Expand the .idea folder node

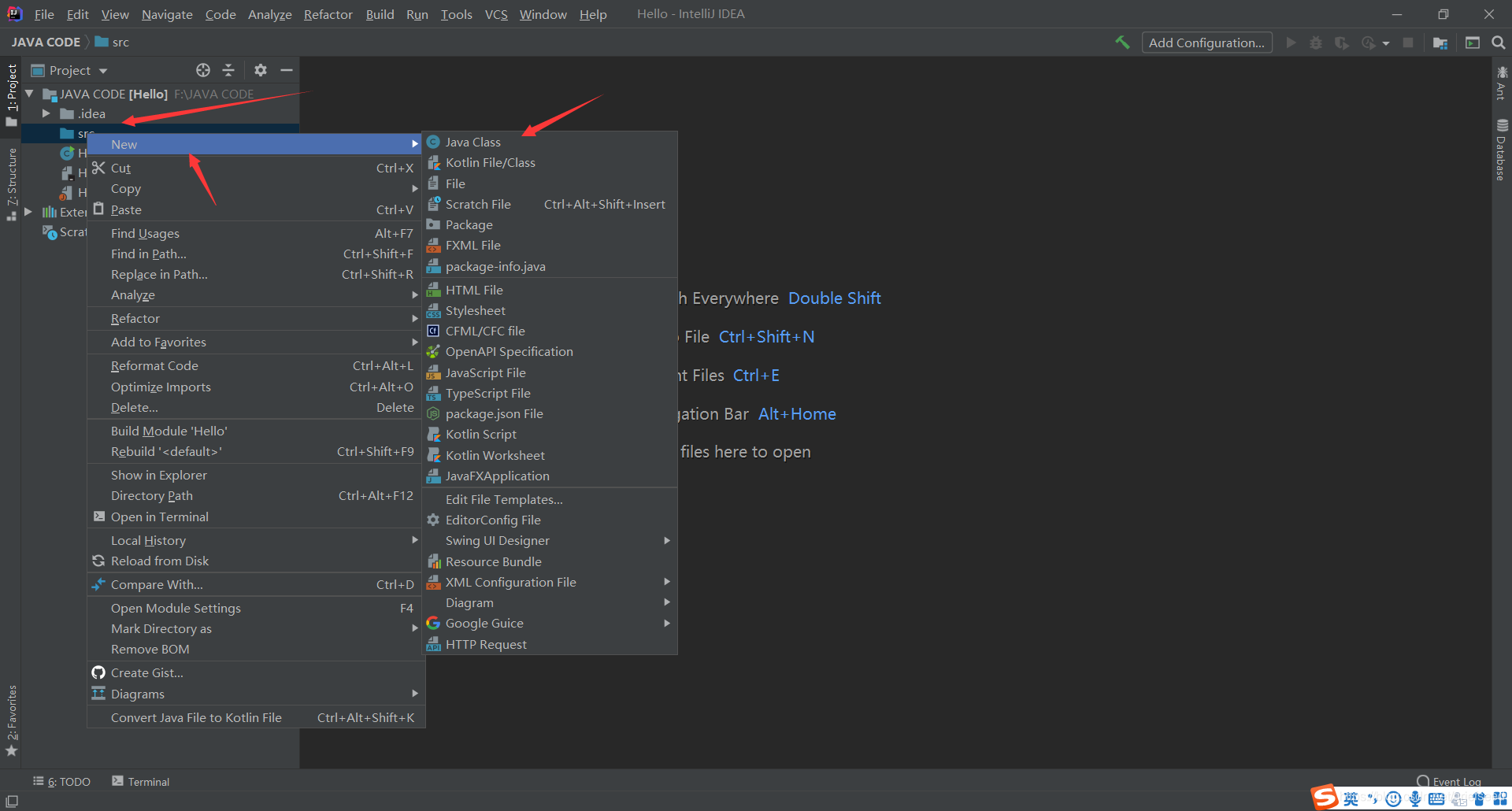(46, 113)
